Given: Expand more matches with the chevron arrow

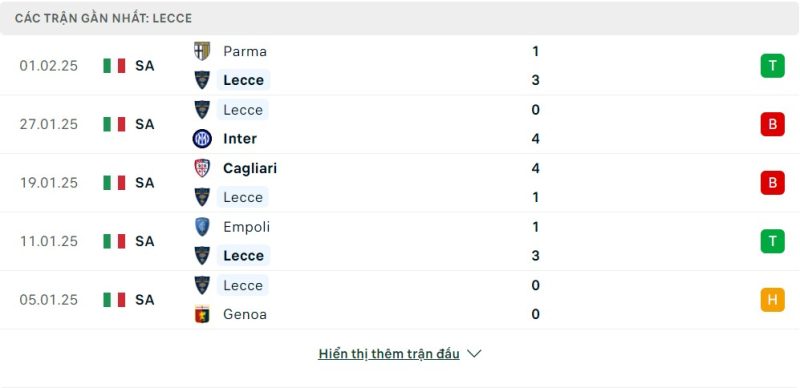Looking at the screenshot, I should click(474, 354).
